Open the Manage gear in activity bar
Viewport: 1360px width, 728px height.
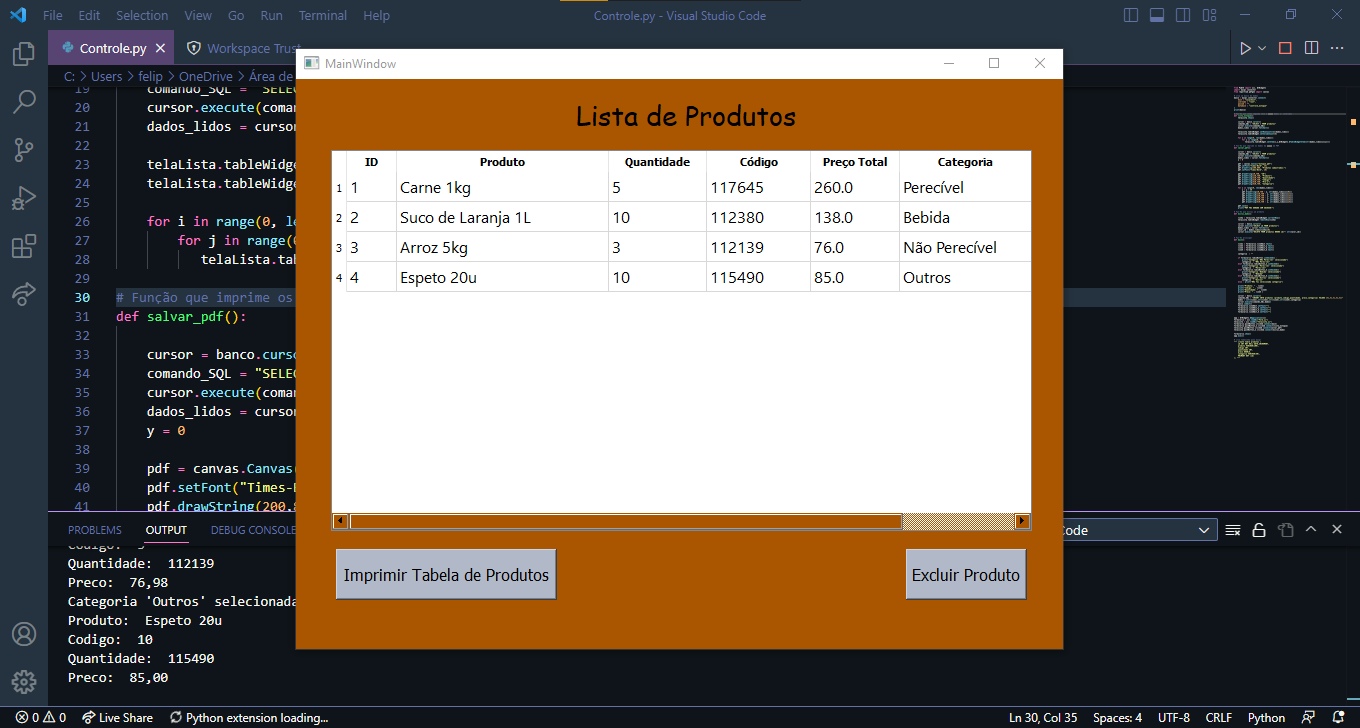click(24, 682)
